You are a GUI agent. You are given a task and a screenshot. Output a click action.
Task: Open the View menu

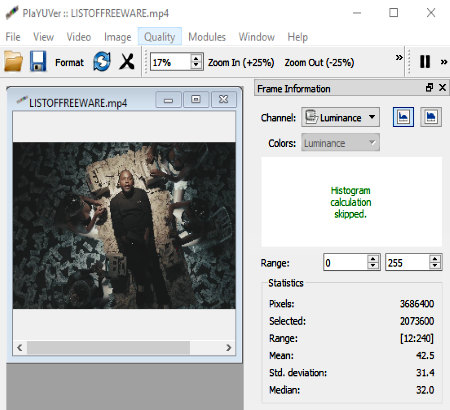43,37
